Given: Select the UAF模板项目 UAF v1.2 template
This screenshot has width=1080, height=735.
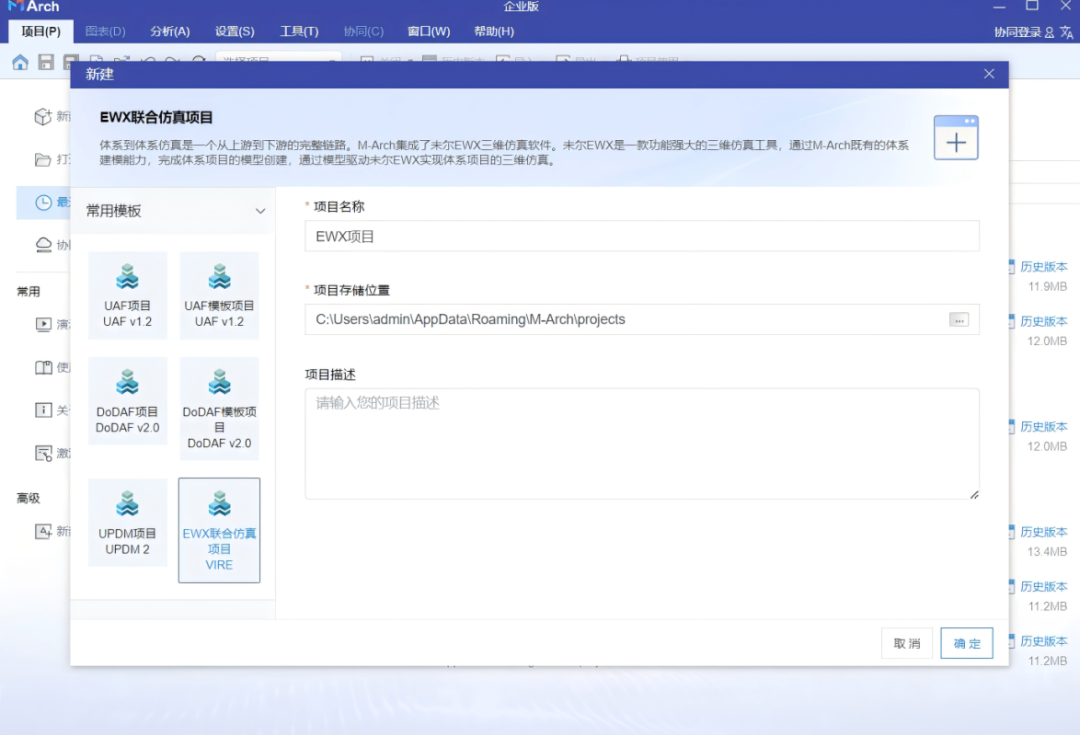Looking at the screenshot, I should 219,296.
